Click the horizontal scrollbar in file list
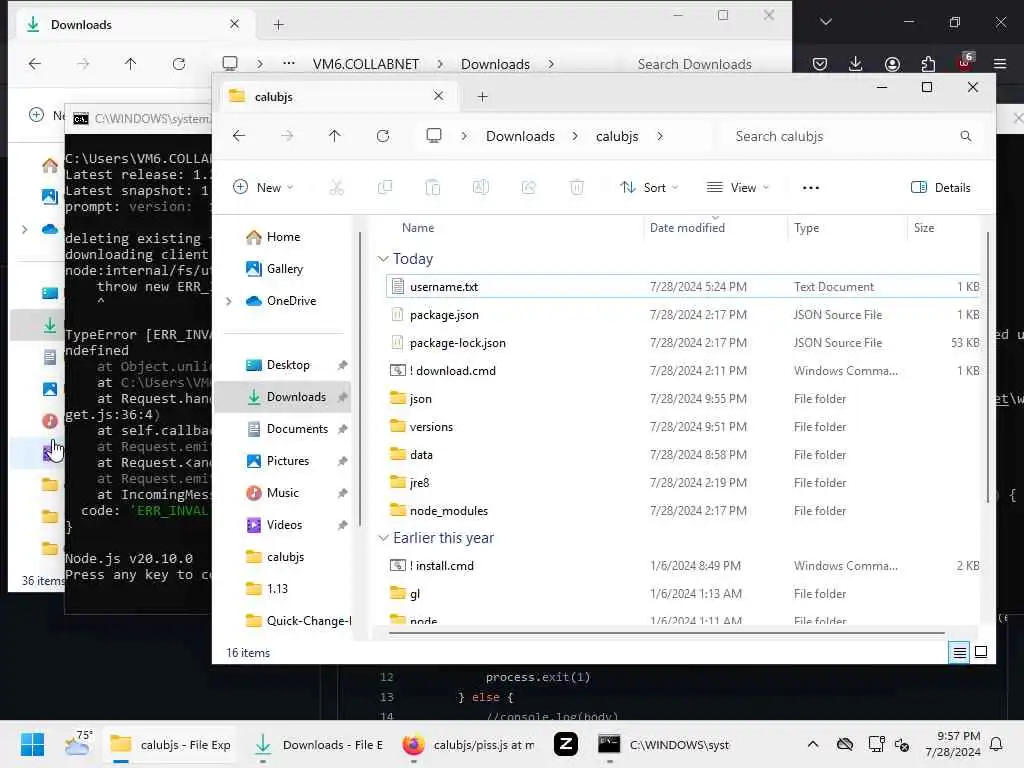This screenshot has height=768, width=1024. tap(666, 633)
